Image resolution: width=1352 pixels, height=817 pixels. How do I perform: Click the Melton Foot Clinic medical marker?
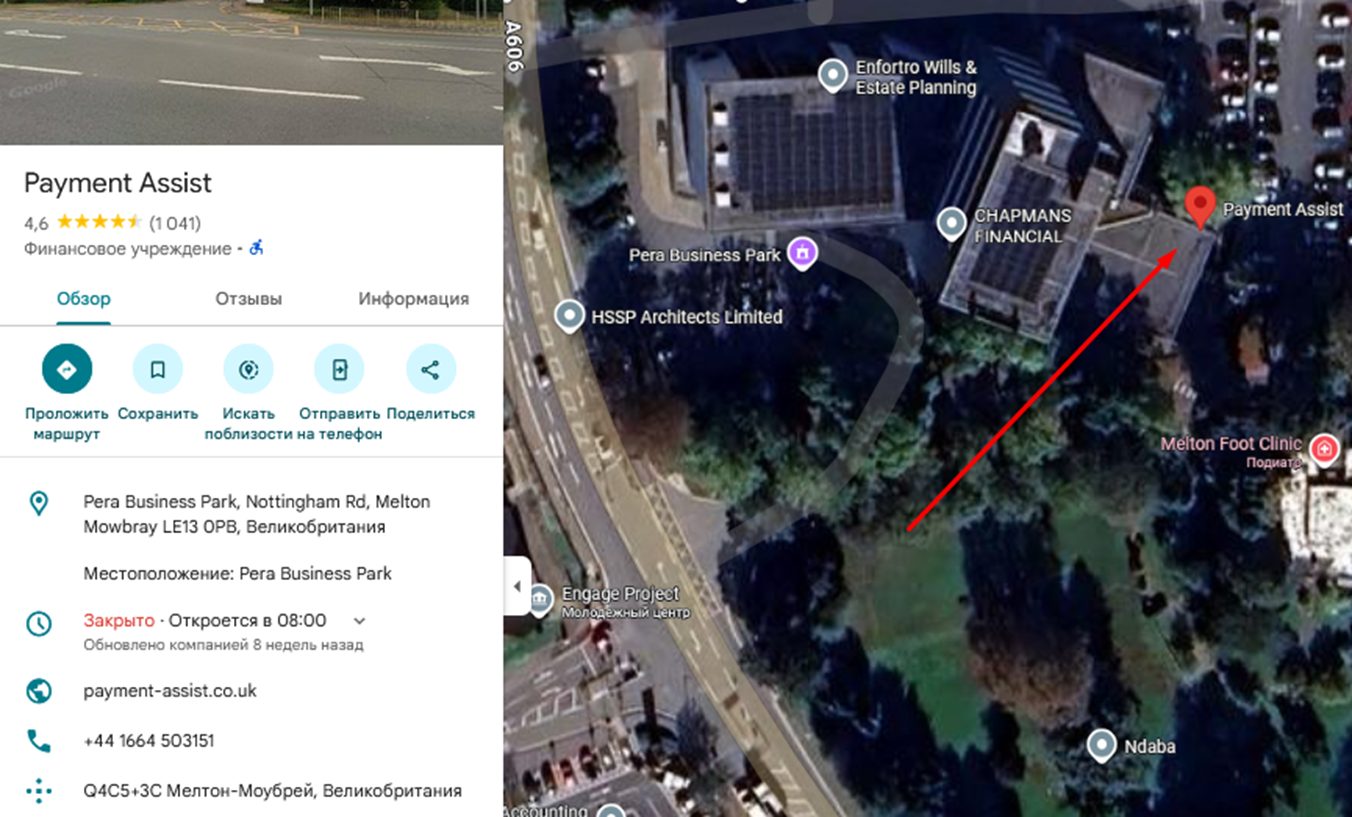[x=1325, y=449]
